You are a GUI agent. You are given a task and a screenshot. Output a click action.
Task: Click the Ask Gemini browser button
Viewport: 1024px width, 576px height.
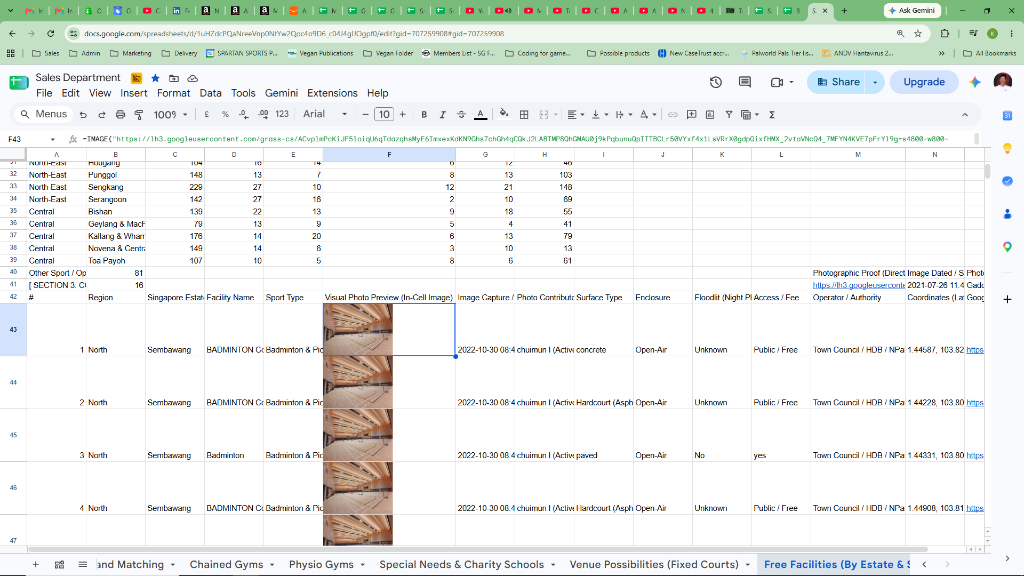pos(912,10)
